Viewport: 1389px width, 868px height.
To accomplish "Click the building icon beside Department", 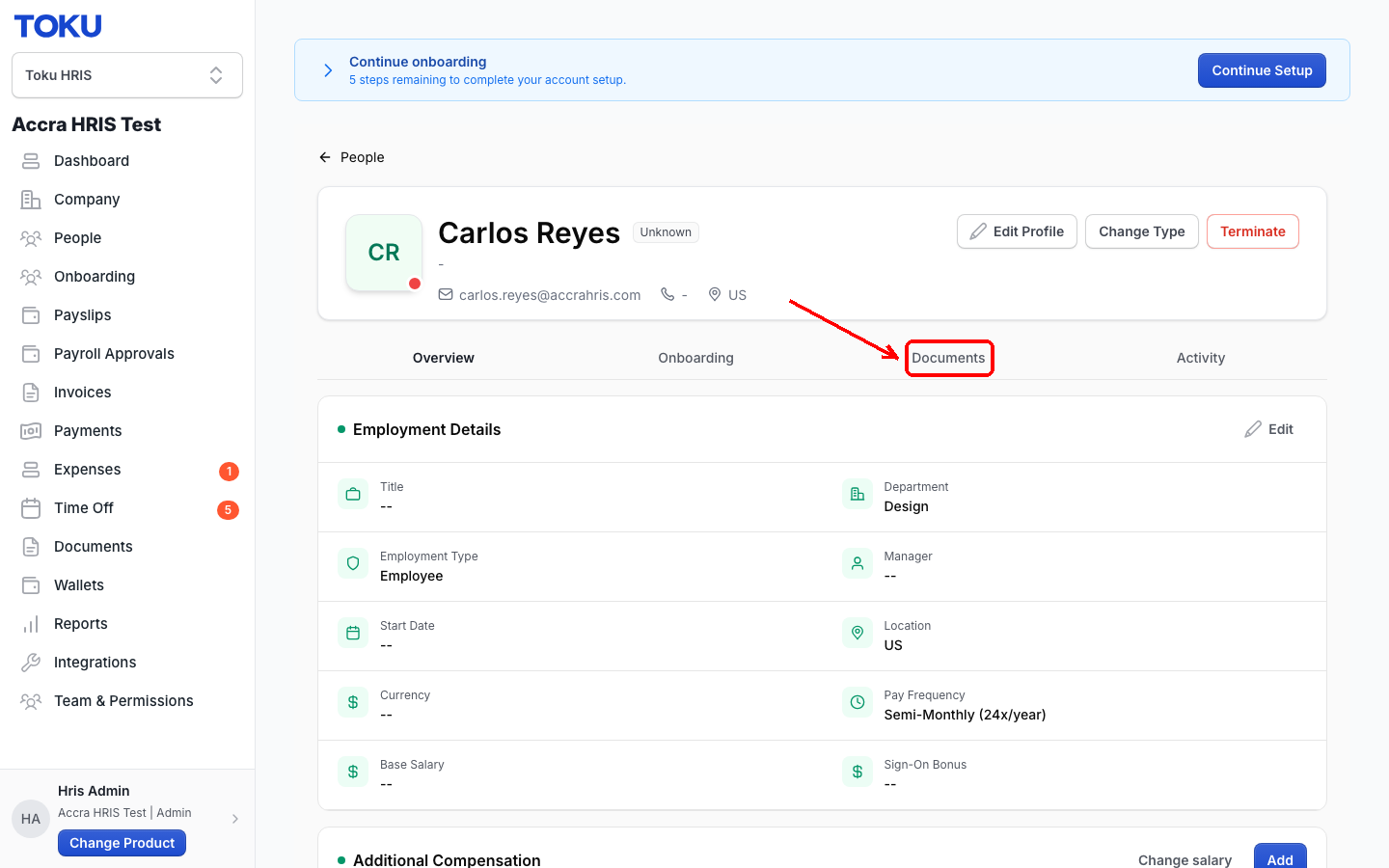I will [x=858, y=495].
